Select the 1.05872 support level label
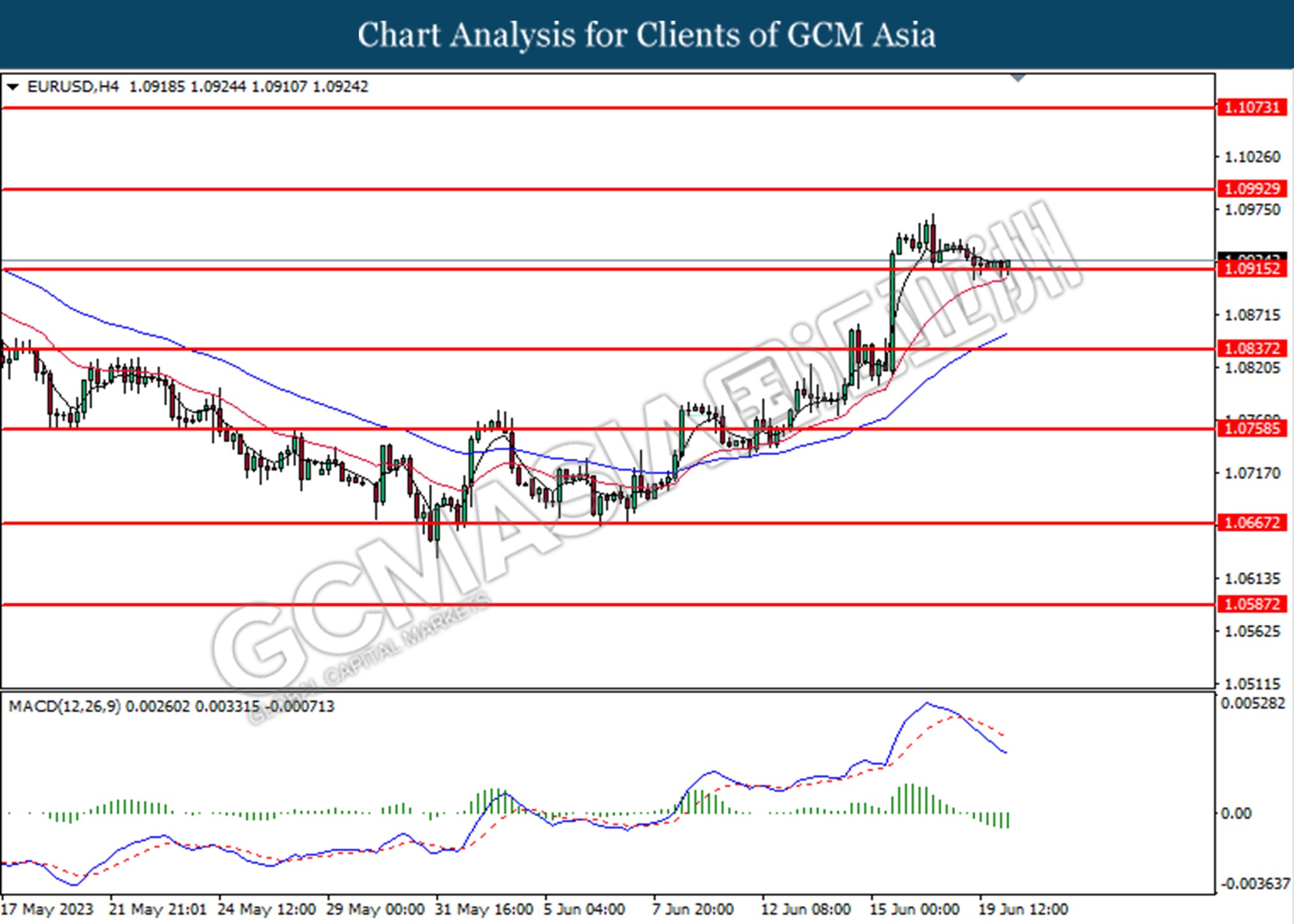This screenshot has height=924, width=1294. [x=1253, y=604]
